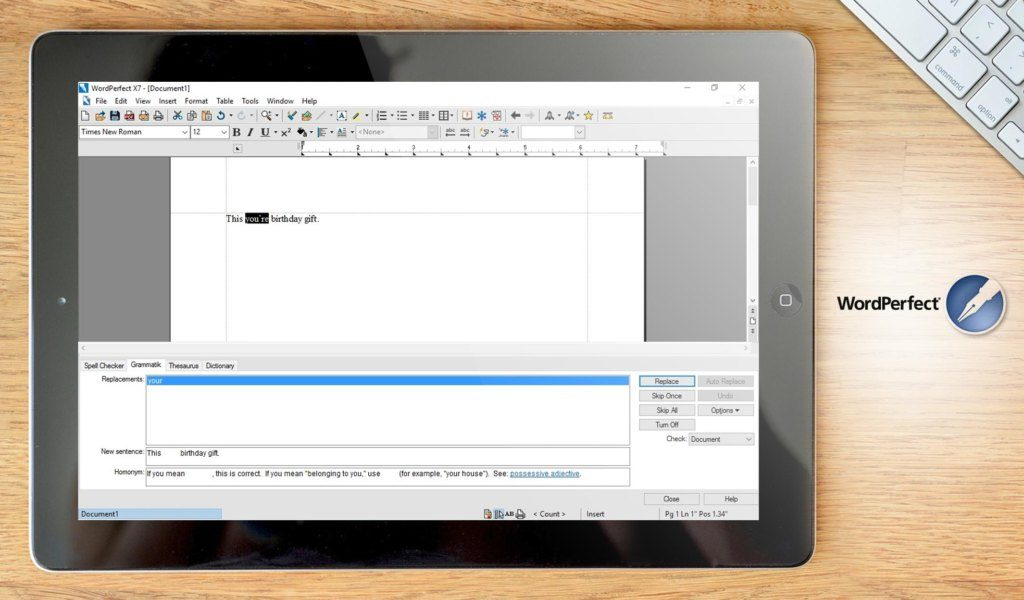The height and width of the screenshot is (600, 1024).
Task: Click the Skip All button
Action: tap(667, 410)
